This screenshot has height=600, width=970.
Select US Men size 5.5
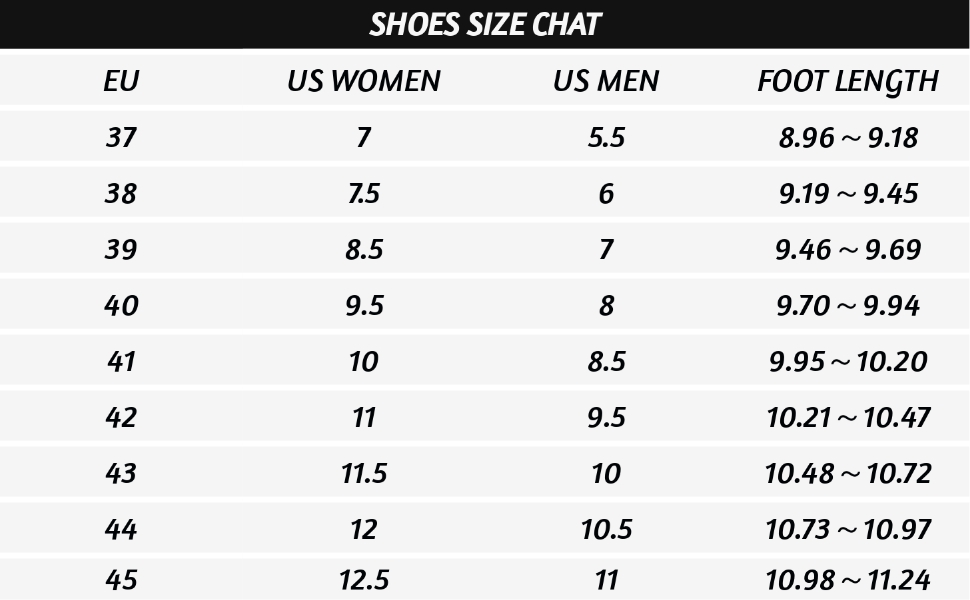coord(606,137)
